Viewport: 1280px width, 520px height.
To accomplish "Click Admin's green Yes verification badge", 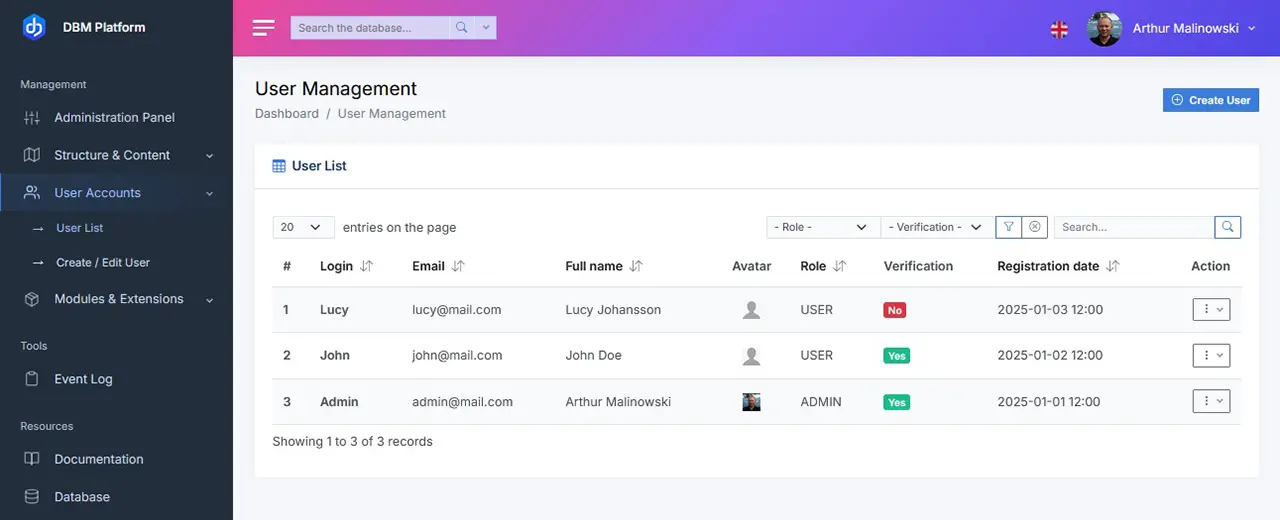I will (897, 402).
